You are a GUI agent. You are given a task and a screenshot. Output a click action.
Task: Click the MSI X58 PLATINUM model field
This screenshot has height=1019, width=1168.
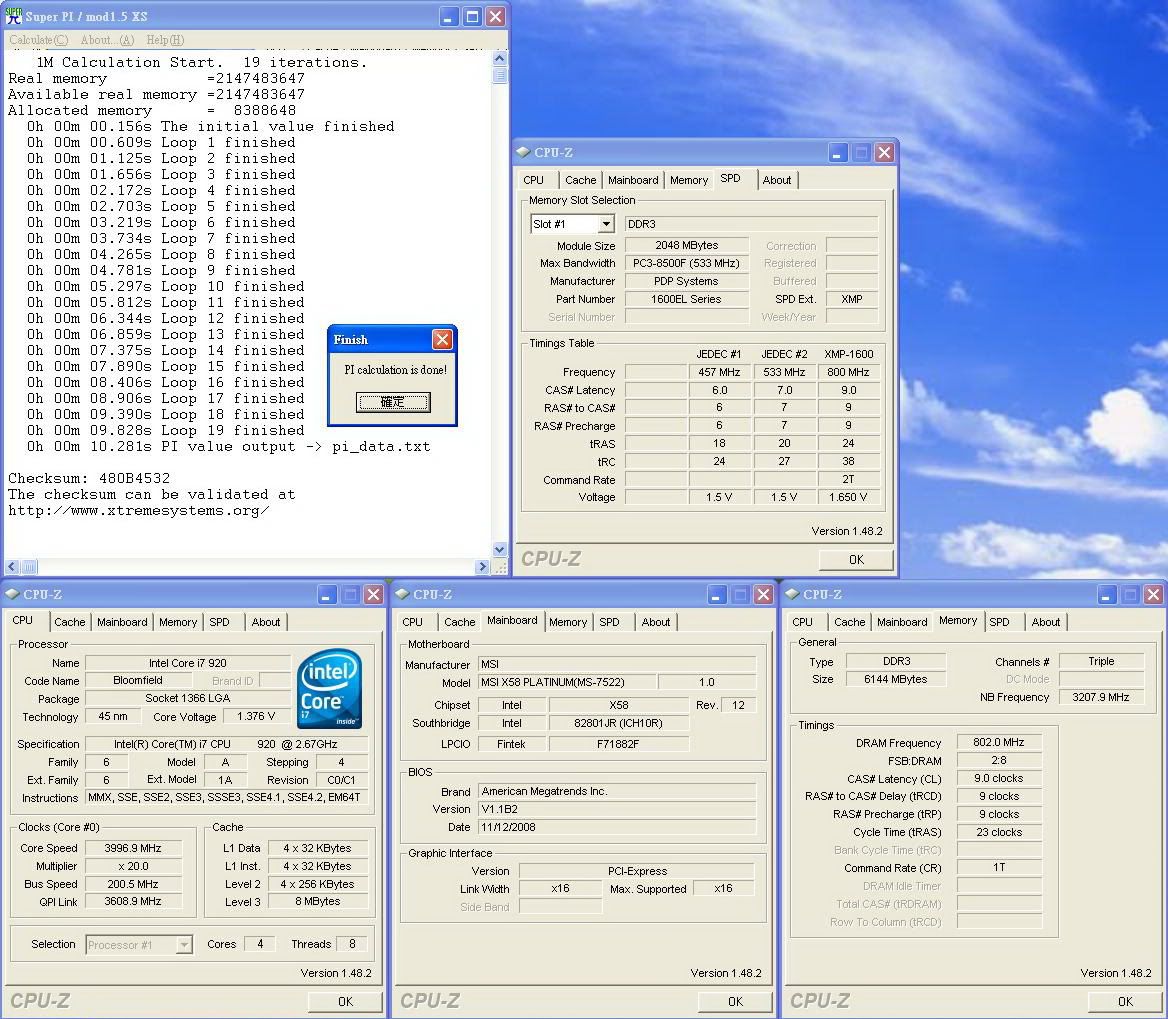(x=568, y=682)
